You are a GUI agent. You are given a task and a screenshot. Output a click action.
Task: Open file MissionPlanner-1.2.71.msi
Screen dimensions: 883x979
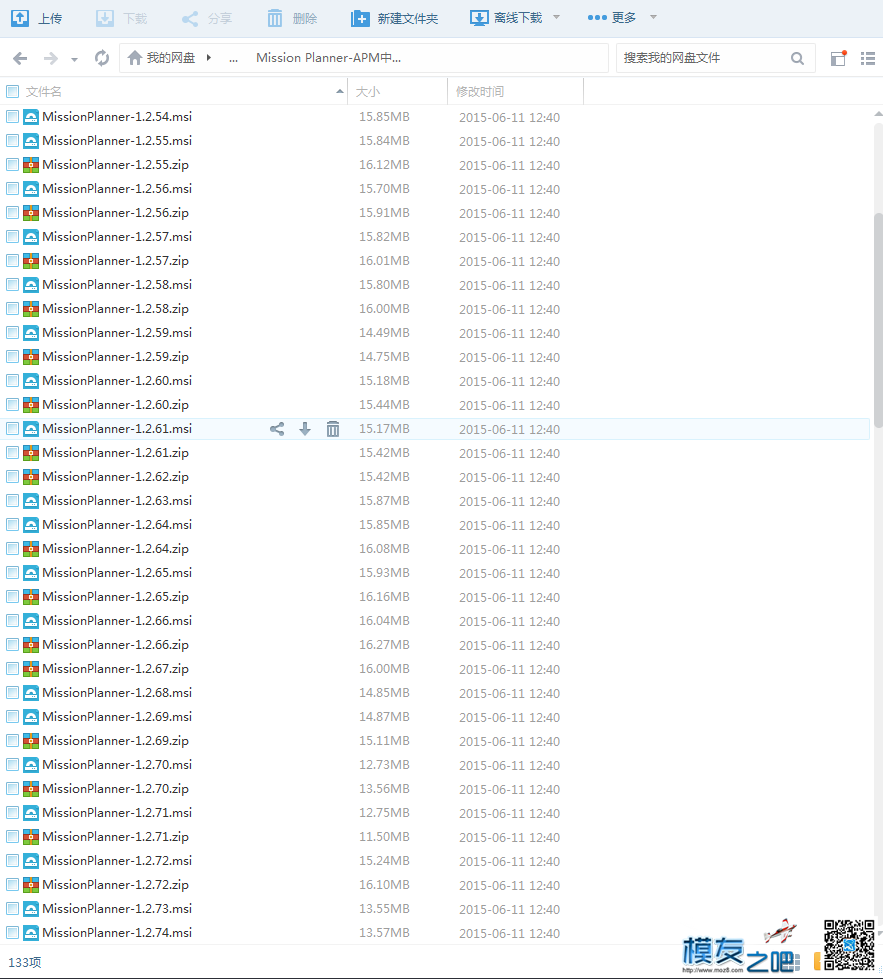click(117, 812)
